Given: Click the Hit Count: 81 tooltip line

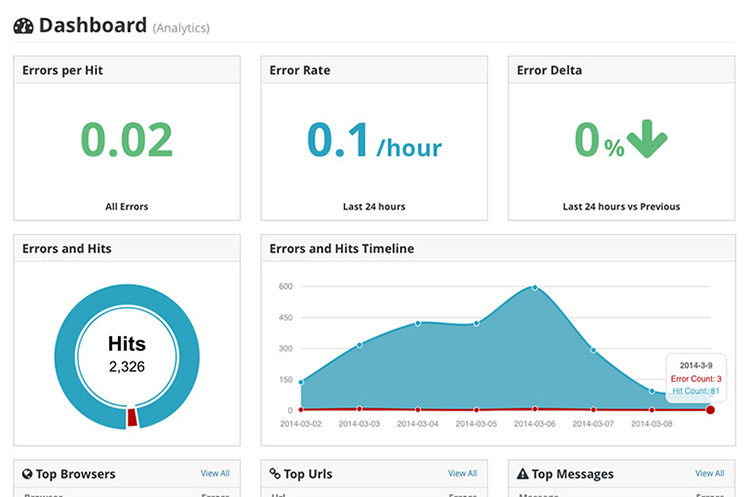Looking at the screenshot, I should 696,391.
